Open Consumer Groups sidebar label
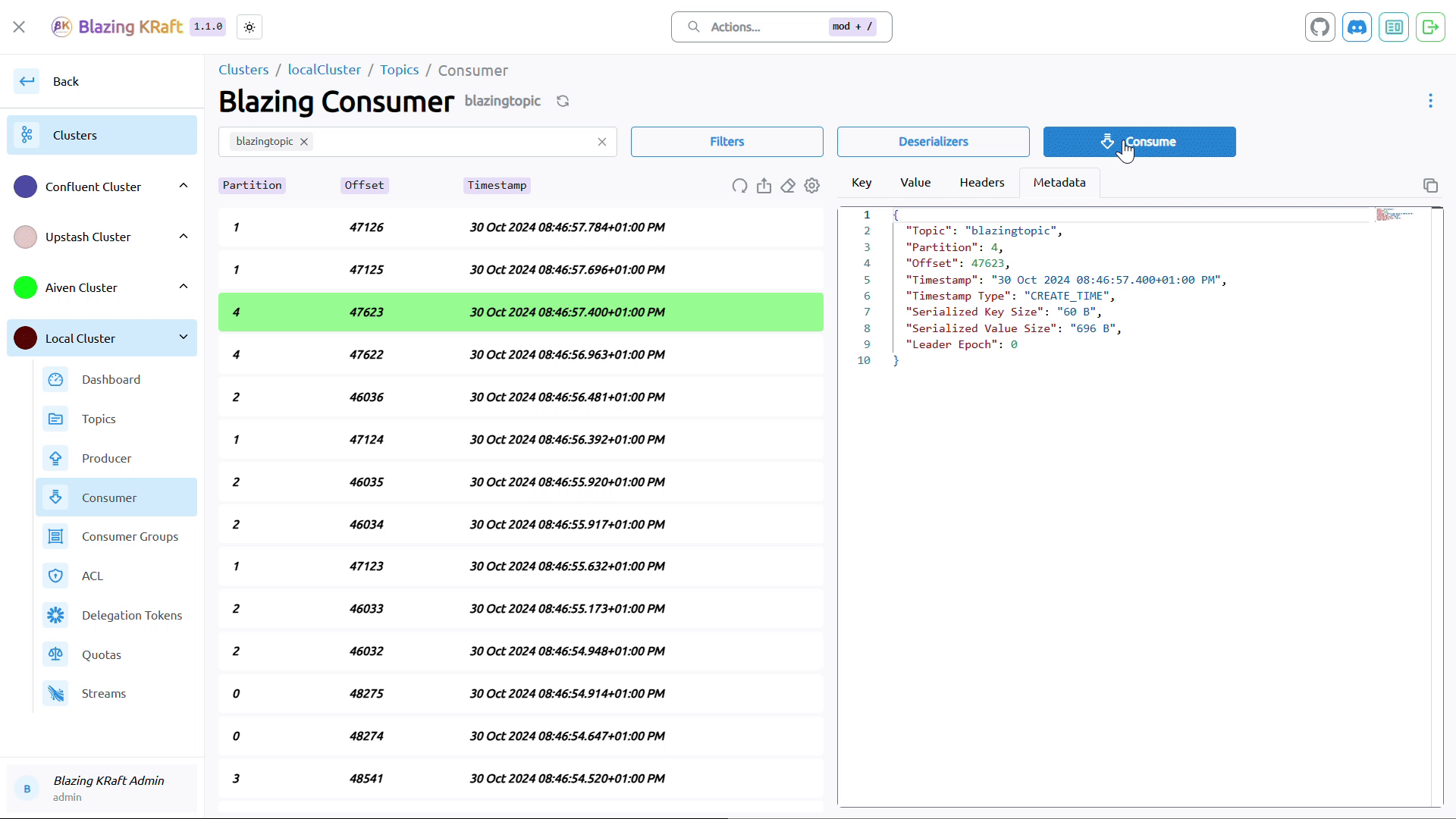Viewport: 1456px width, 819px height. [130, 536]
